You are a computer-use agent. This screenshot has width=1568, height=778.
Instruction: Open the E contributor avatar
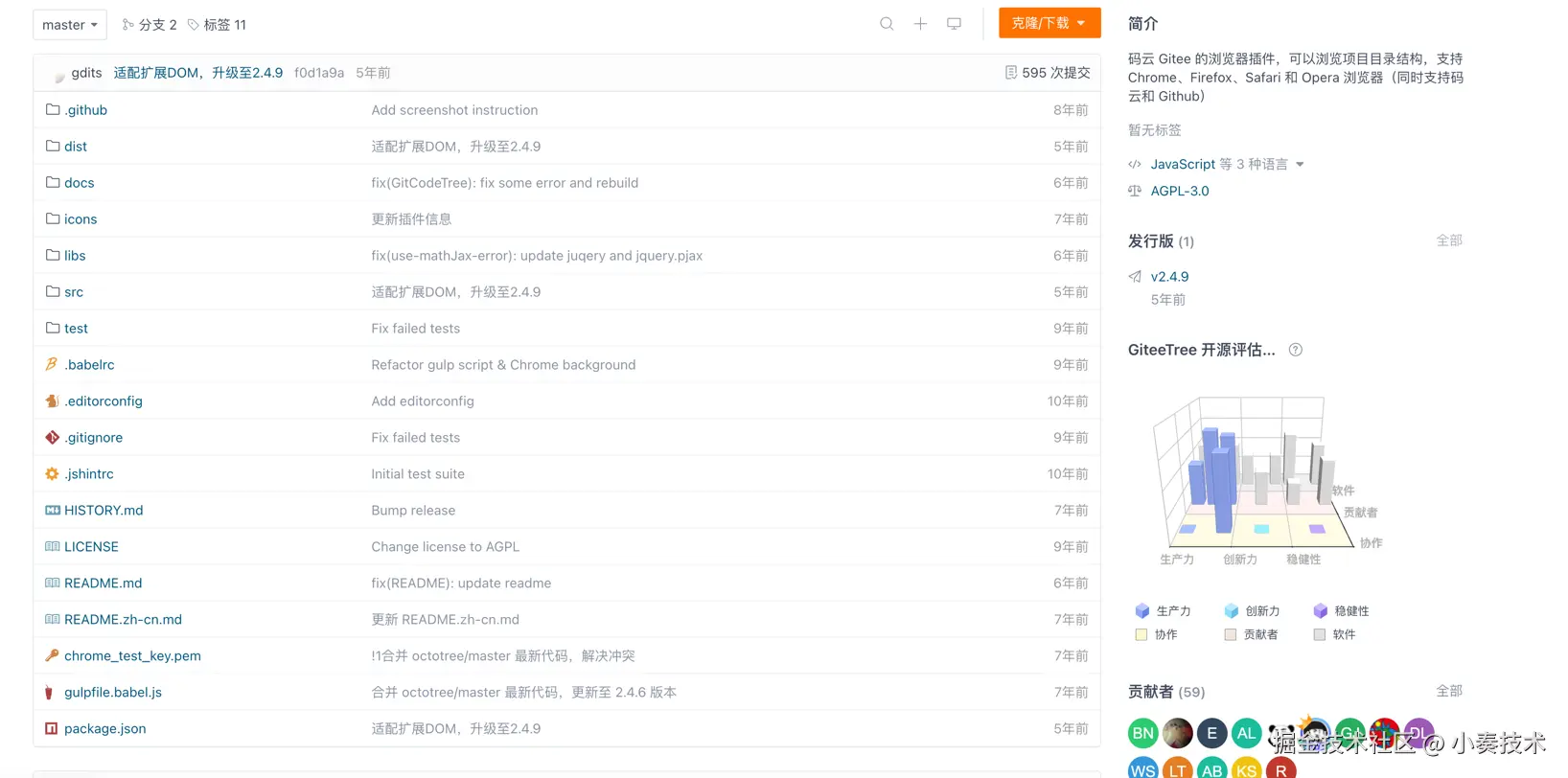1211,733
